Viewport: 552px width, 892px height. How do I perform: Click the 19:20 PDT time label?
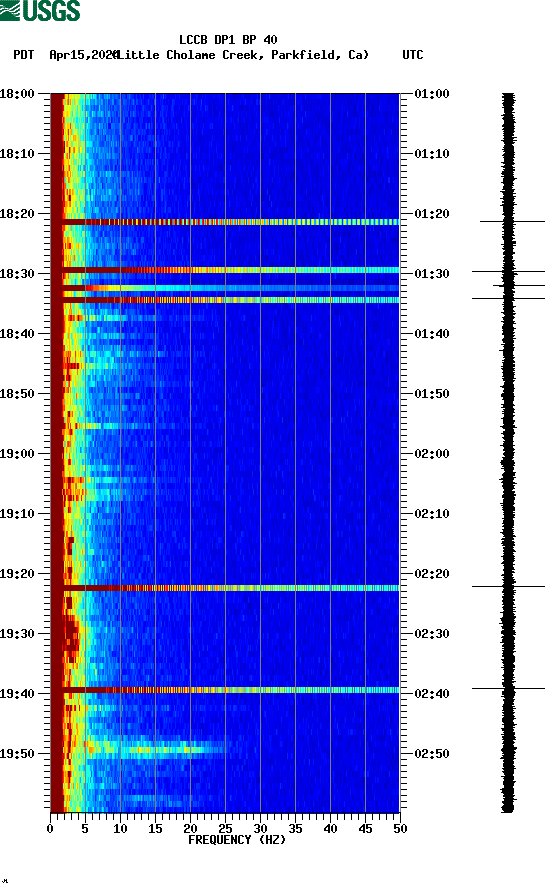click(17, 574)
